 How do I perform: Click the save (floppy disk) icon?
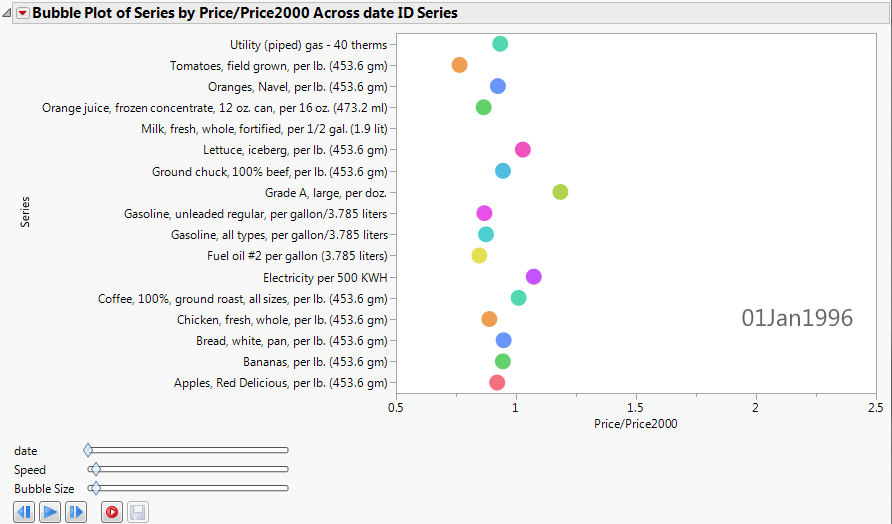click(138, 512)
